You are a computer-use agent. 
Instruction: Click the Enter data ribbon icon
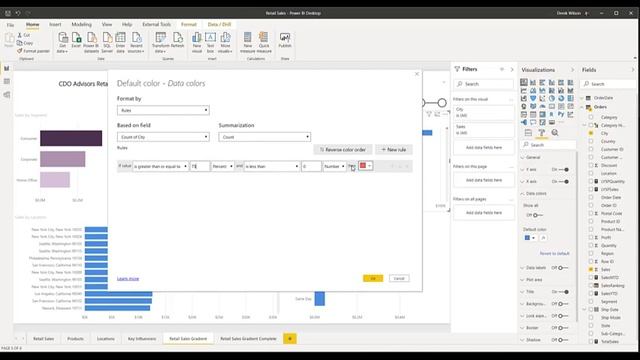tap(120, 42)
